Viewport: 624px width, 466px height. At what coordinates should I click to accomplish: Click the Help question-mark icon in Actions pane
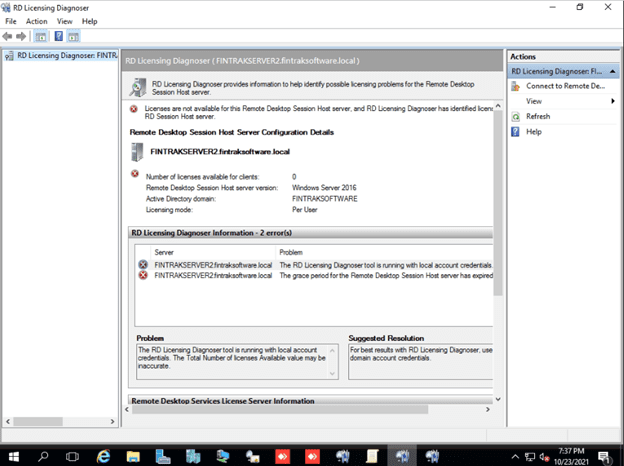coord(515,132)
